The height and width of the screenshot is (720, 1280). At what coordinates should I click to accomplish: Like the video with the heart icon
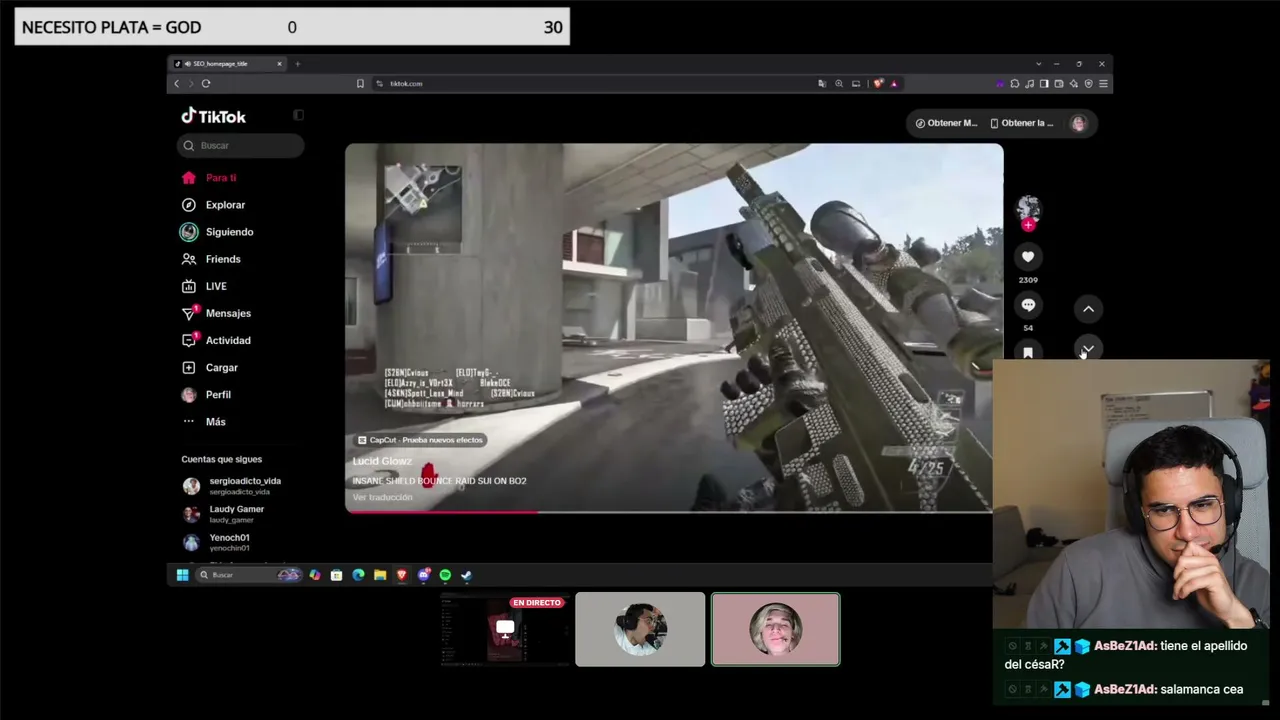(x=1028, y=257)
